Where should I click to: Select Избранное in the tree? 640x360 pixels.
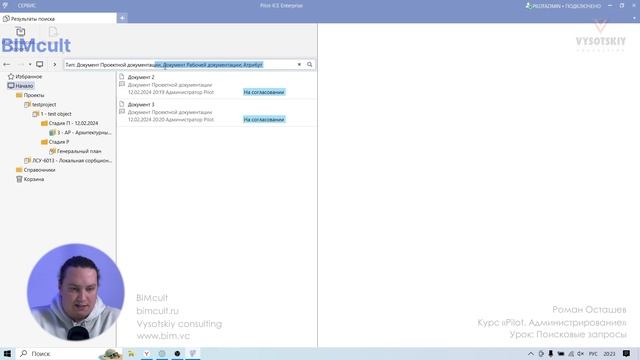(29, 76)
